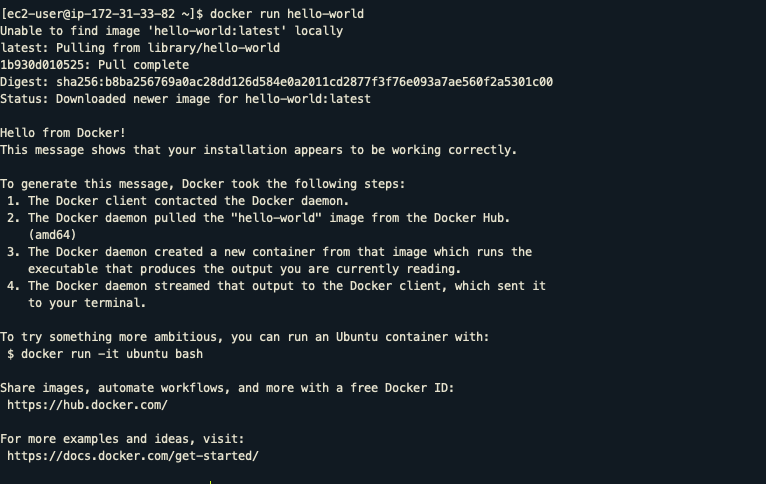Click step 1 about the Docker client
766x484 pixels.
click(178, 201)
